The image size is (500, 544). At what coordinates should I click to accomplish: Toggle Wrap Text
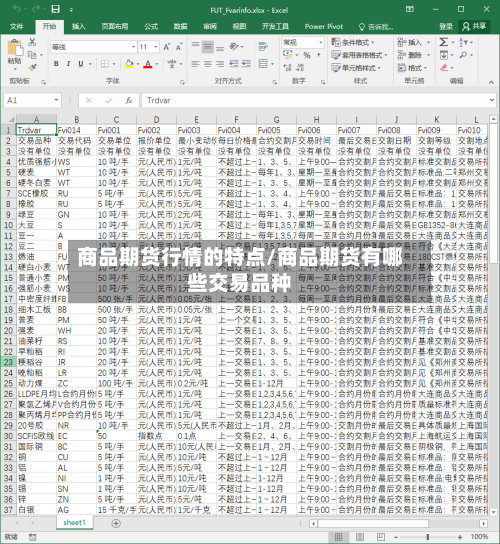(263, 46)
